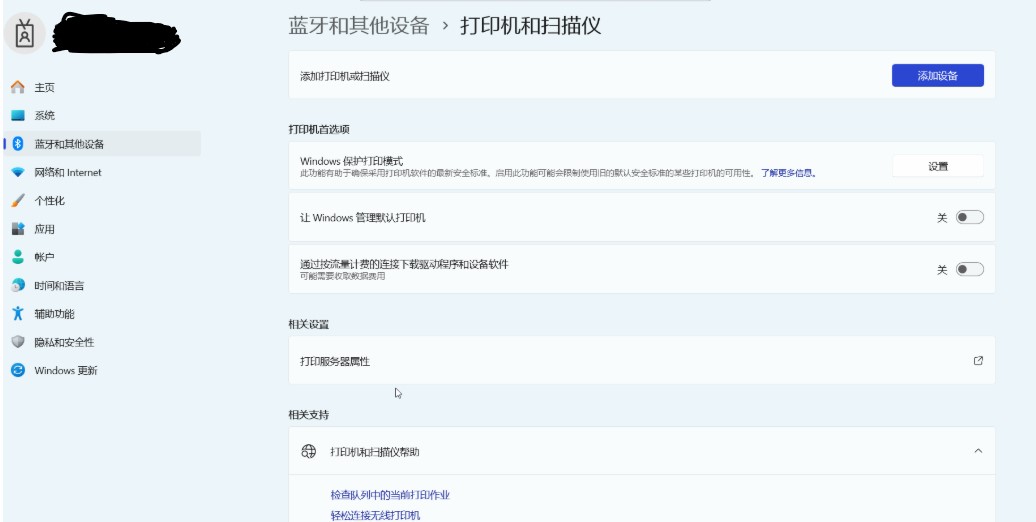Toggle metered connection driver download switch
The height and width of the screenshot is (522, 1036).
click(969, 270)
